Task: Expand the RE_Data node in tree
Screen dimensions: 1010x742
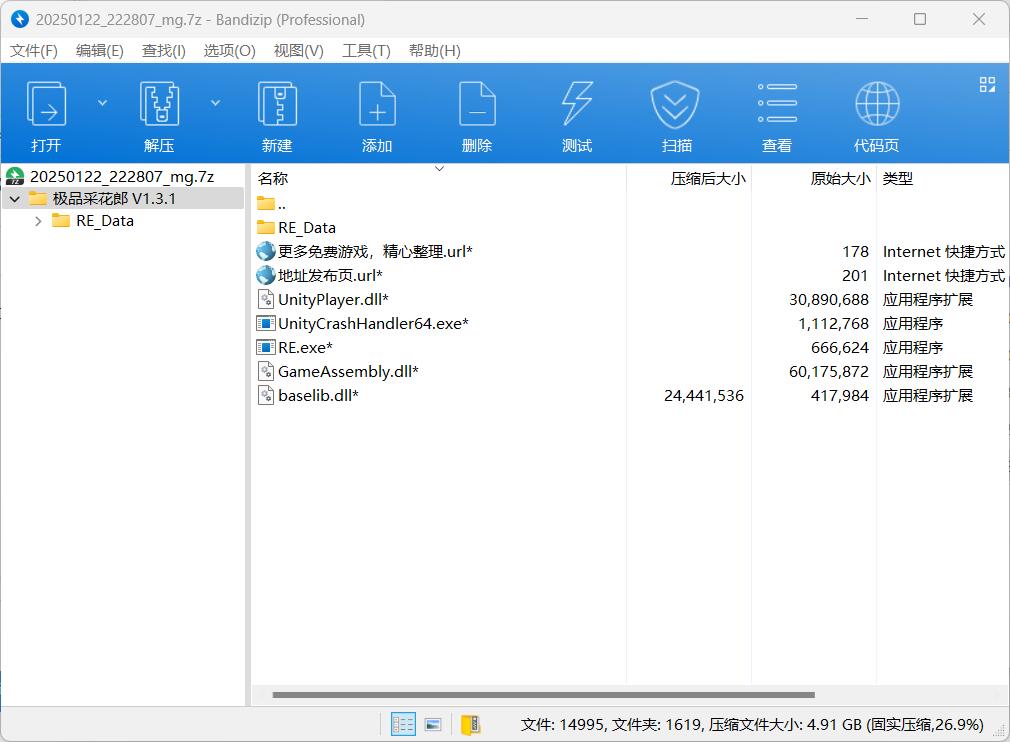Action: pyautogui.click(x=38, y=221)
